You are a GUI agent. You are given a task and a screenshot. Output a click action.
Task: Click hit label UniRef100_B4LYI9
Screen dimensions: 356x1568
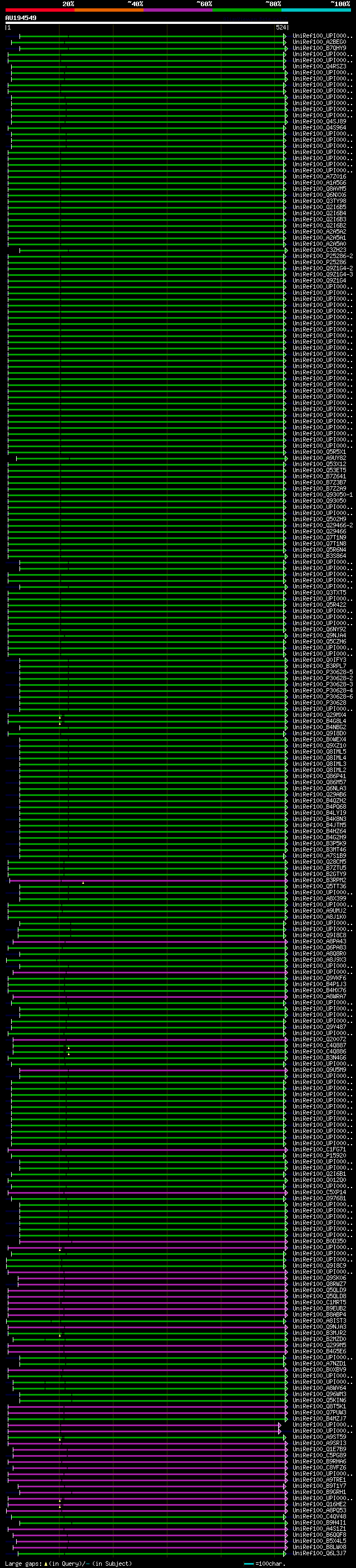point(319,813)
